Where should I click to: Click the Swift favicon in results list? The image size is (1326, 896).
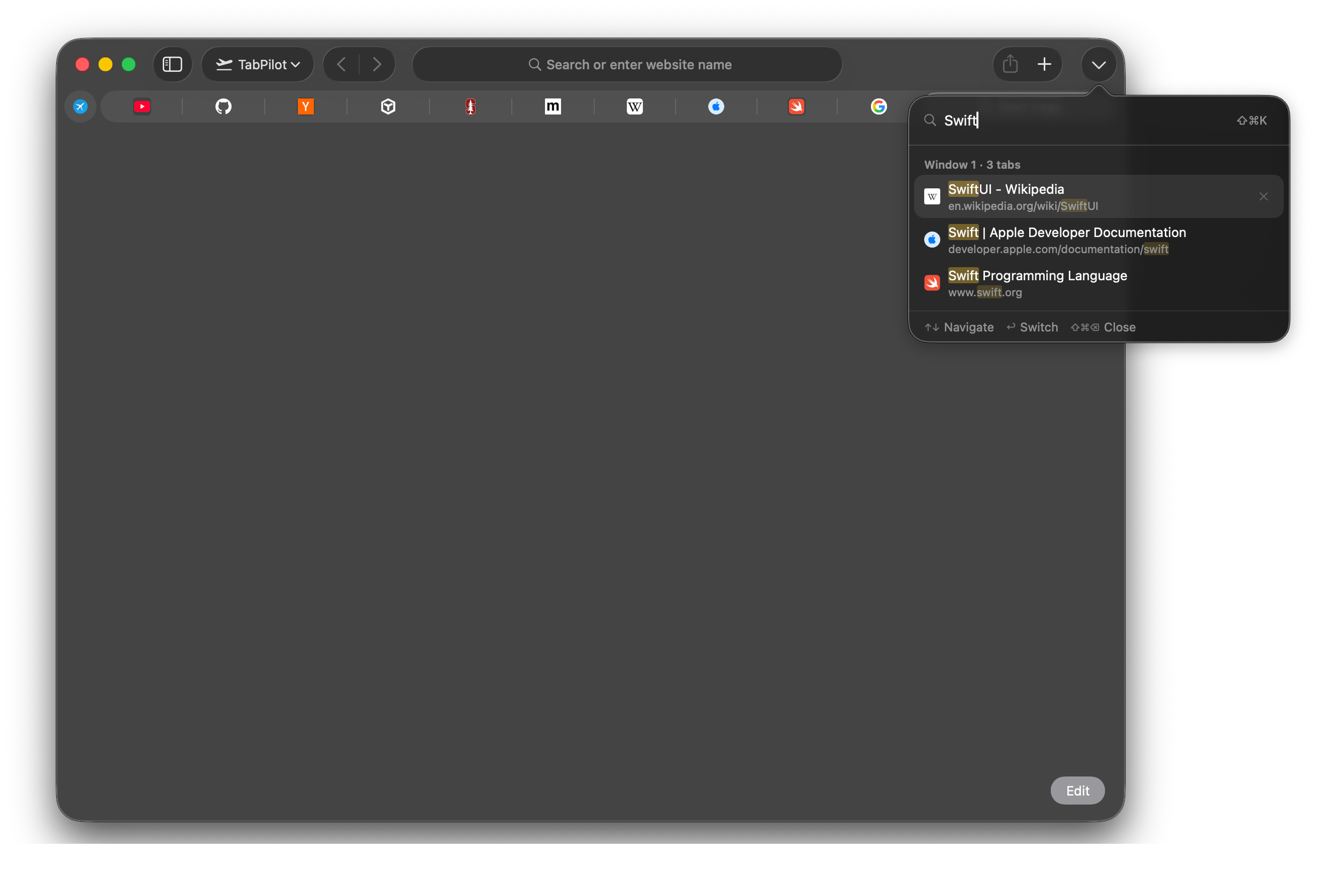932,283
